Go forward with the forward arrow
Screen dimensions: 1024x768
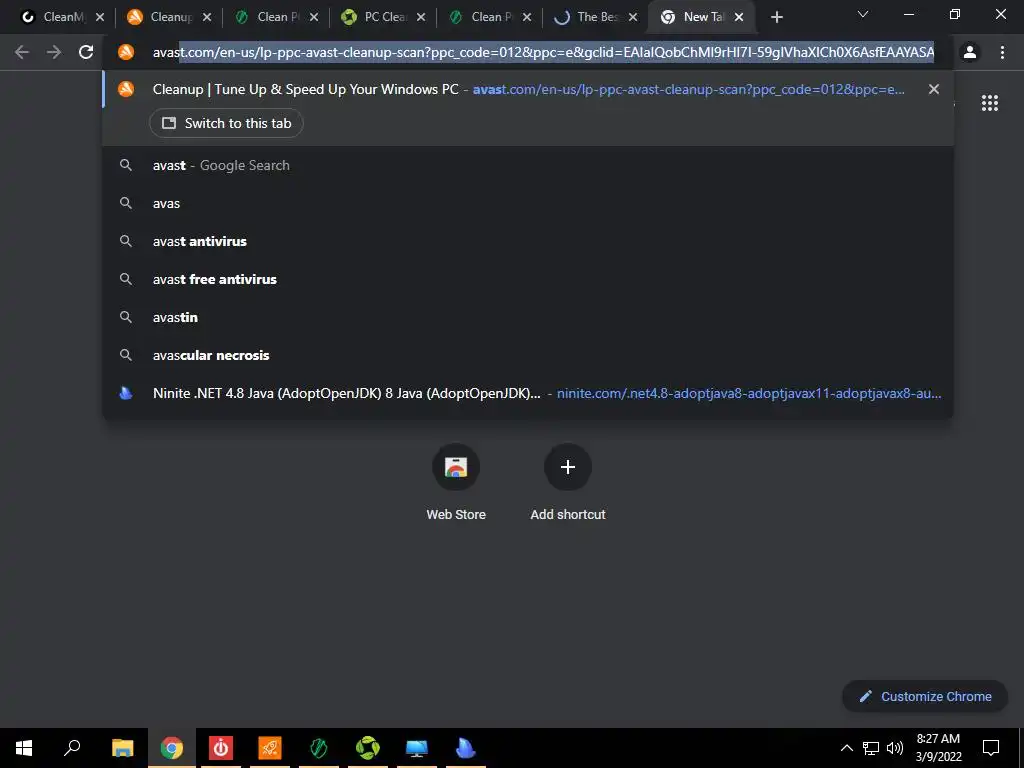(x=54, y=52)
